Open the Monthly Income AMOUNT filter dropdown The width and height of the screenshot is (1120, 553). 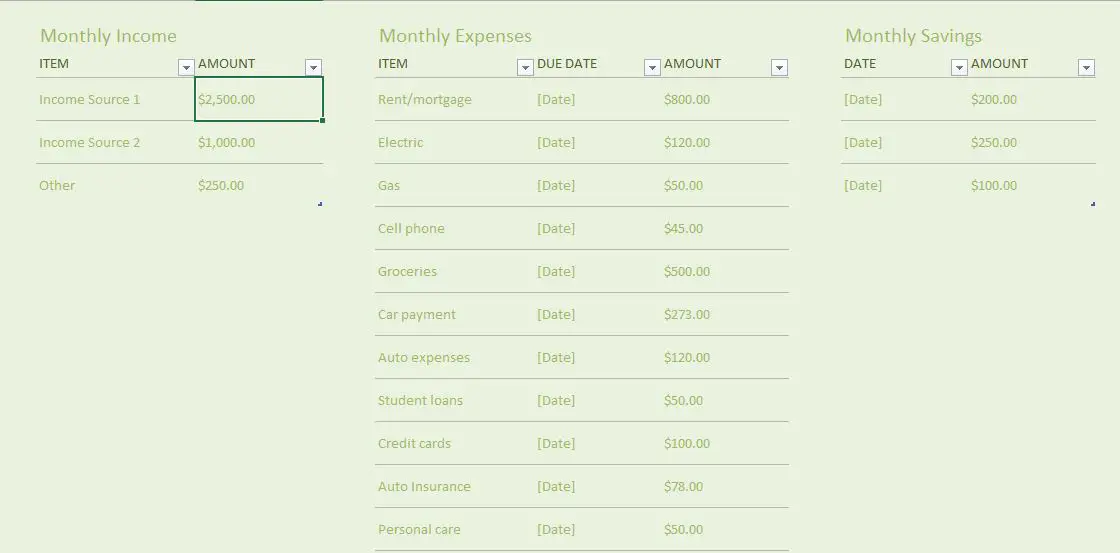313,67
